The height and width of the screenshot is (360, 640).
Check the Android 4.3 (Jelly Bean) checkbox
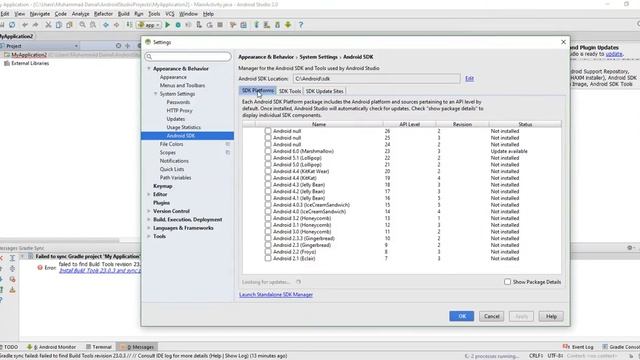268,184
